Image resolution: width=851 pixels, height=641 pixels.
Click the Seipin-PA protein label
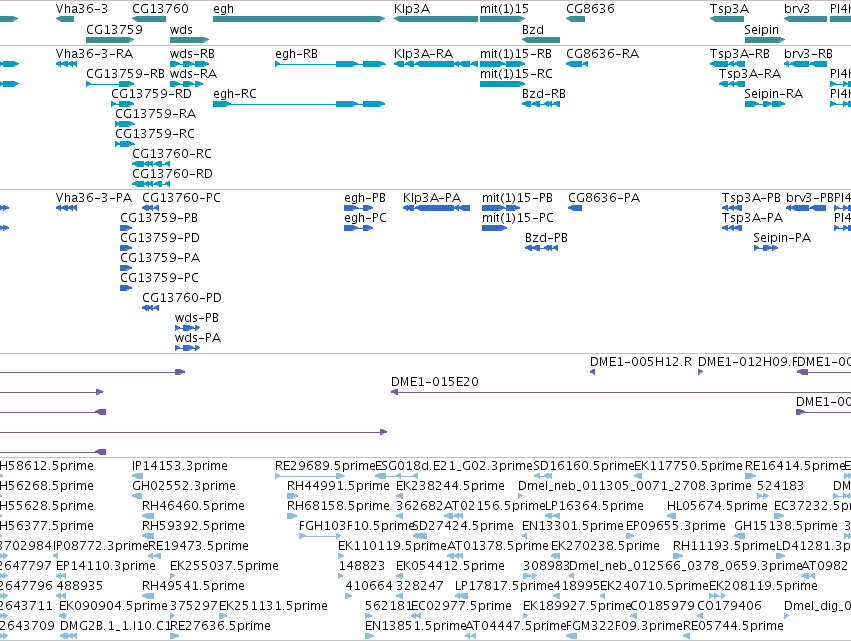782,238
